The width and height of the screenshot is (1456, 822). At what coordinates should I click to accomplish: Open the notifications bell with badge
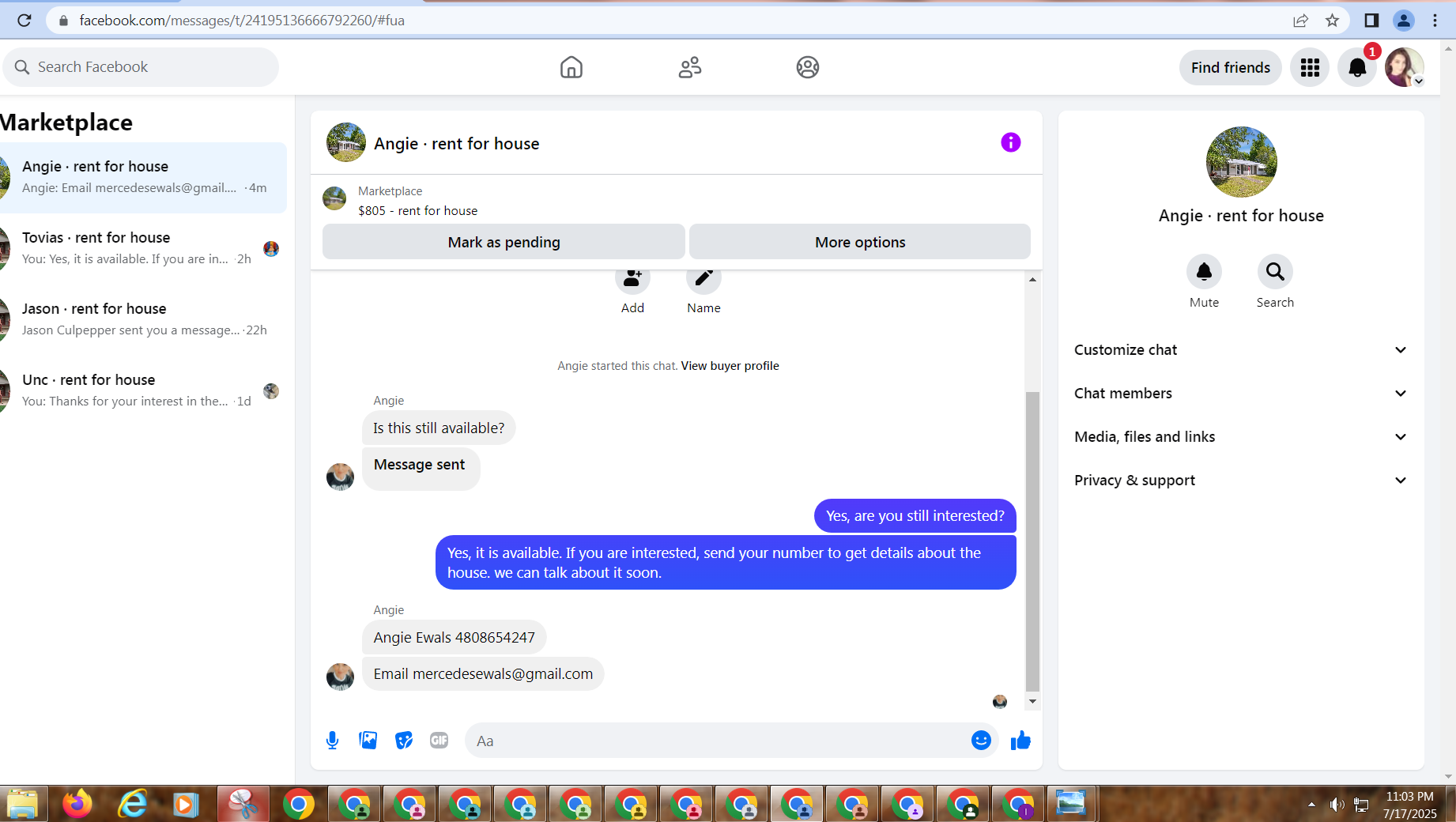pyautogui.click(x=1357, y=67)
